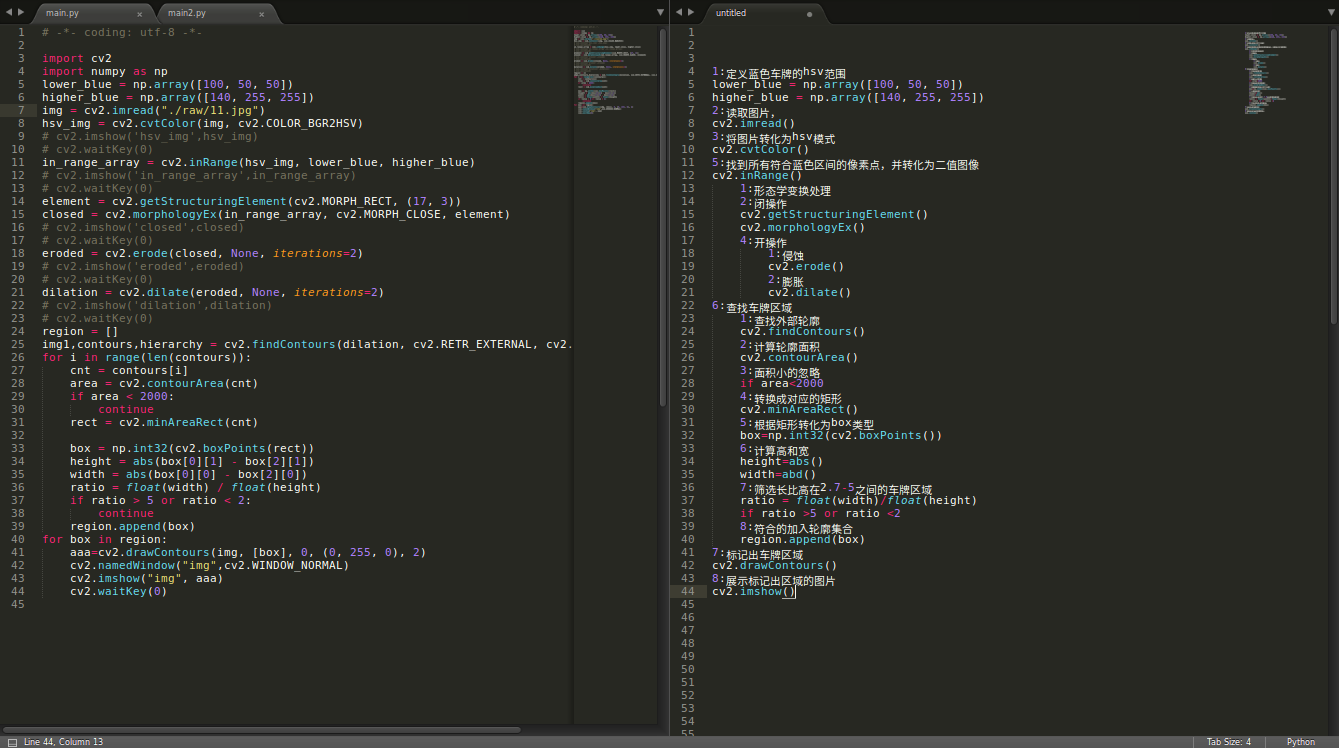
Task: Click the cv2.cvtColor() line in untitled
Action: [x=761, y=149]
